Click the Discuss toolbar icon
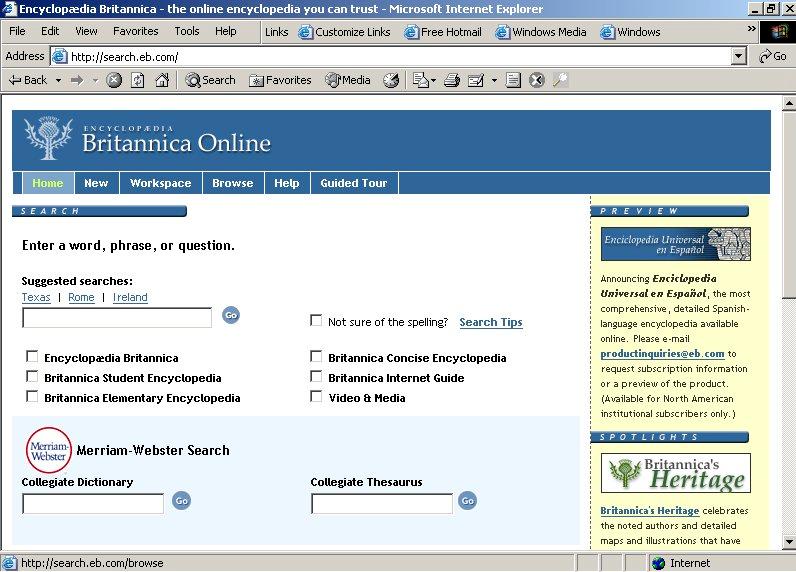 [x=513, y=80]
